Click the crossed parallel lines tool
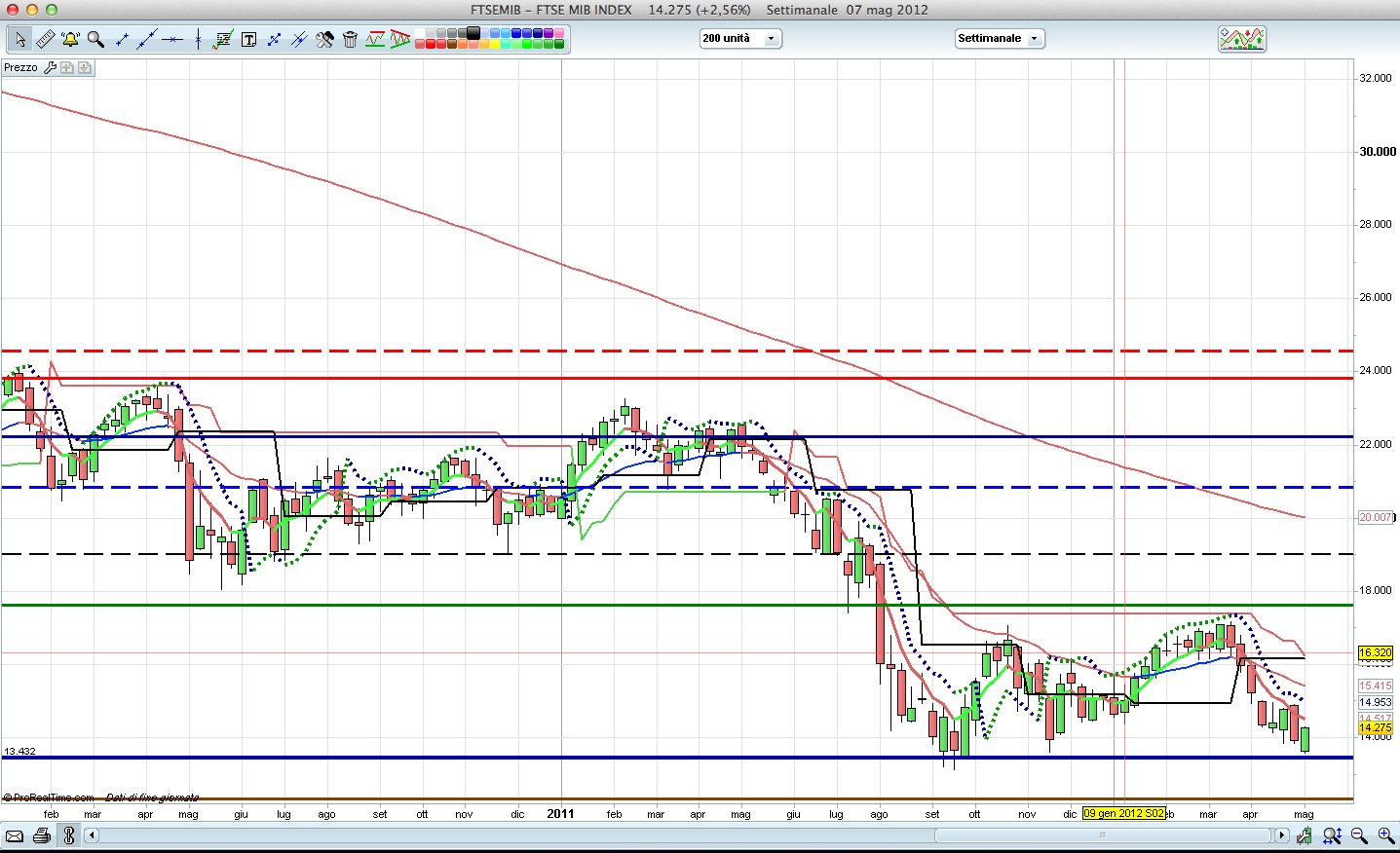Image resolution: width=1400 pixels, height=853 pixels. pos(299,39)
